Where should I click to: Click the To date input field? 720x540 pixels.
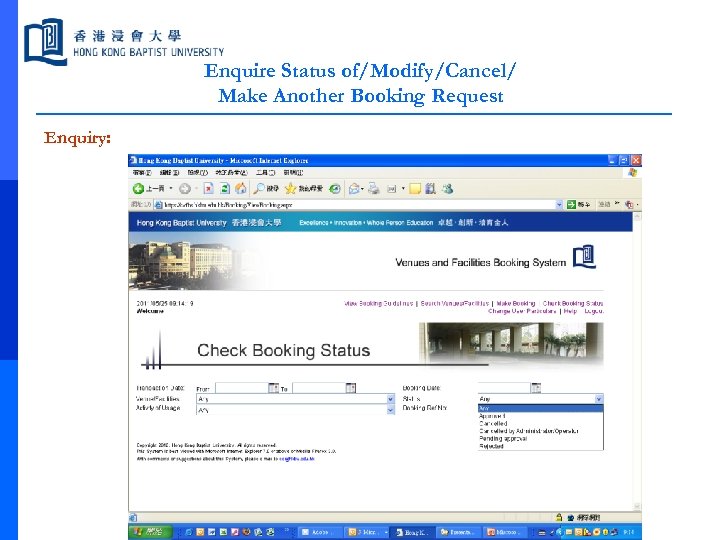[319, 388]
